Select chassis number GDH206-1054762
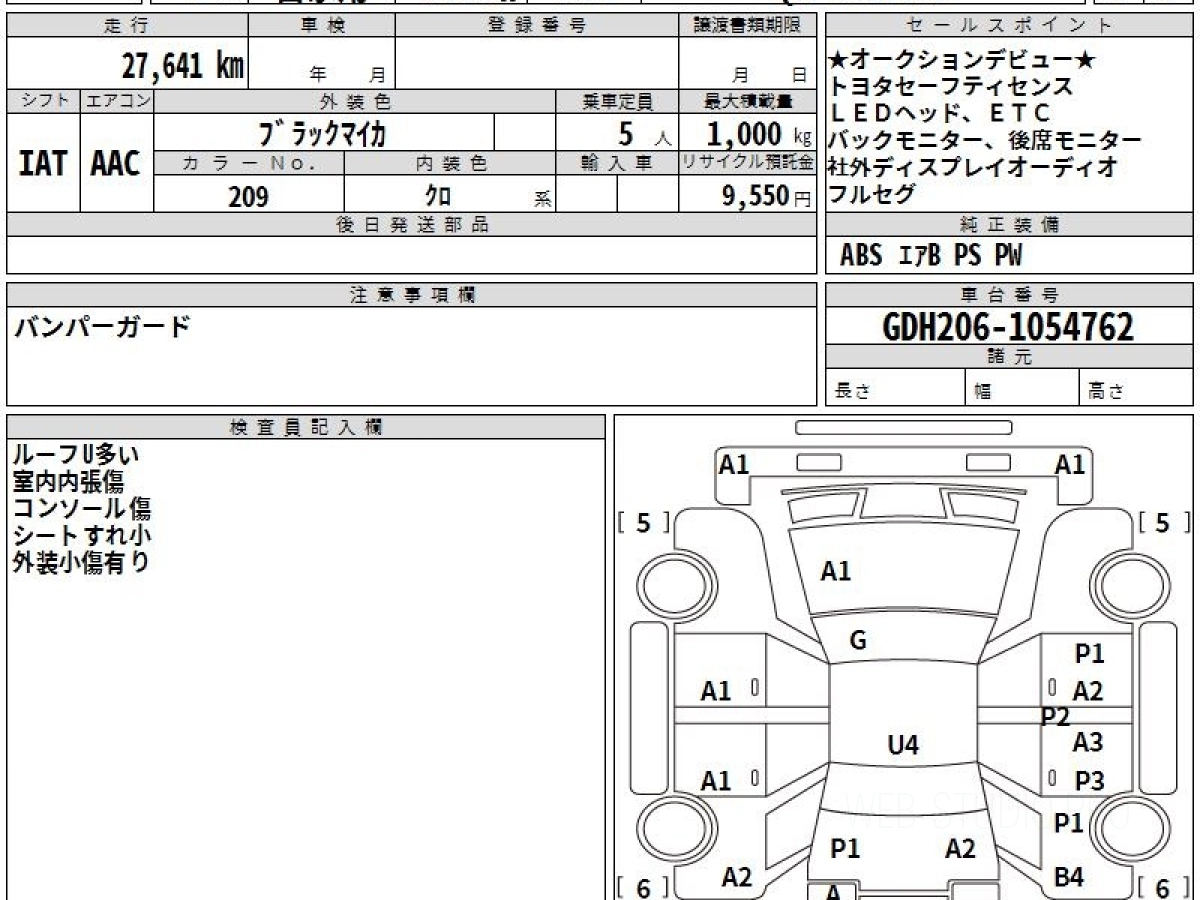 [1008, 326]
